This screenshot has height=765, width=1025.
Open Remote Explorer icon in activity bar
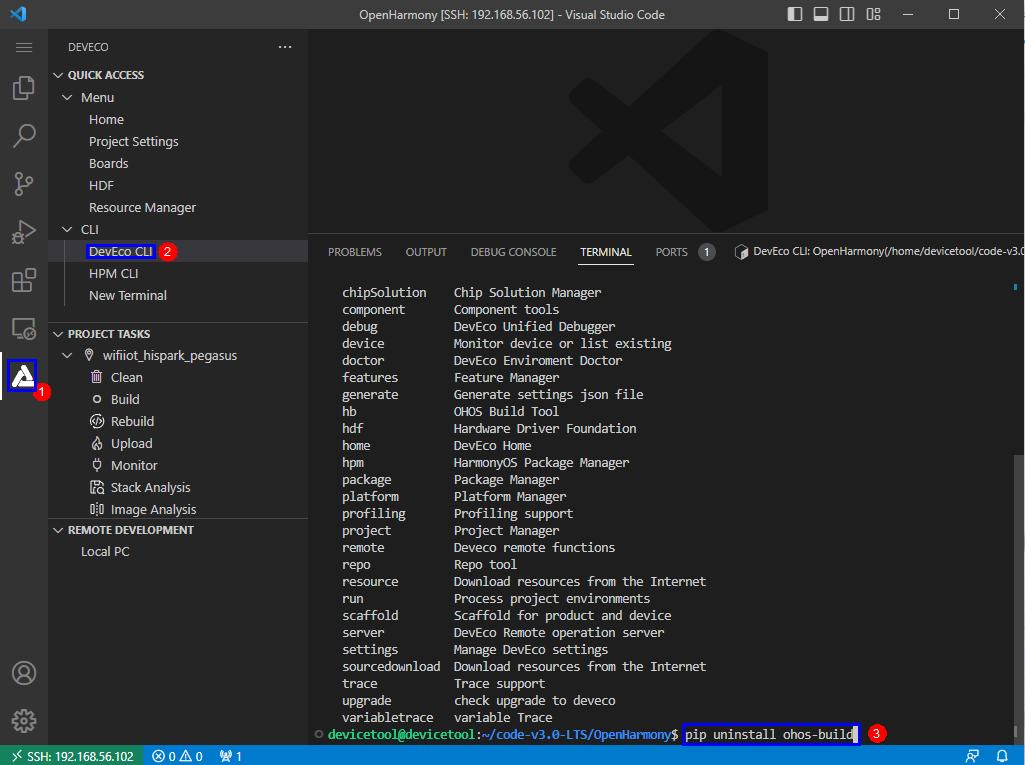coord(24,328)
